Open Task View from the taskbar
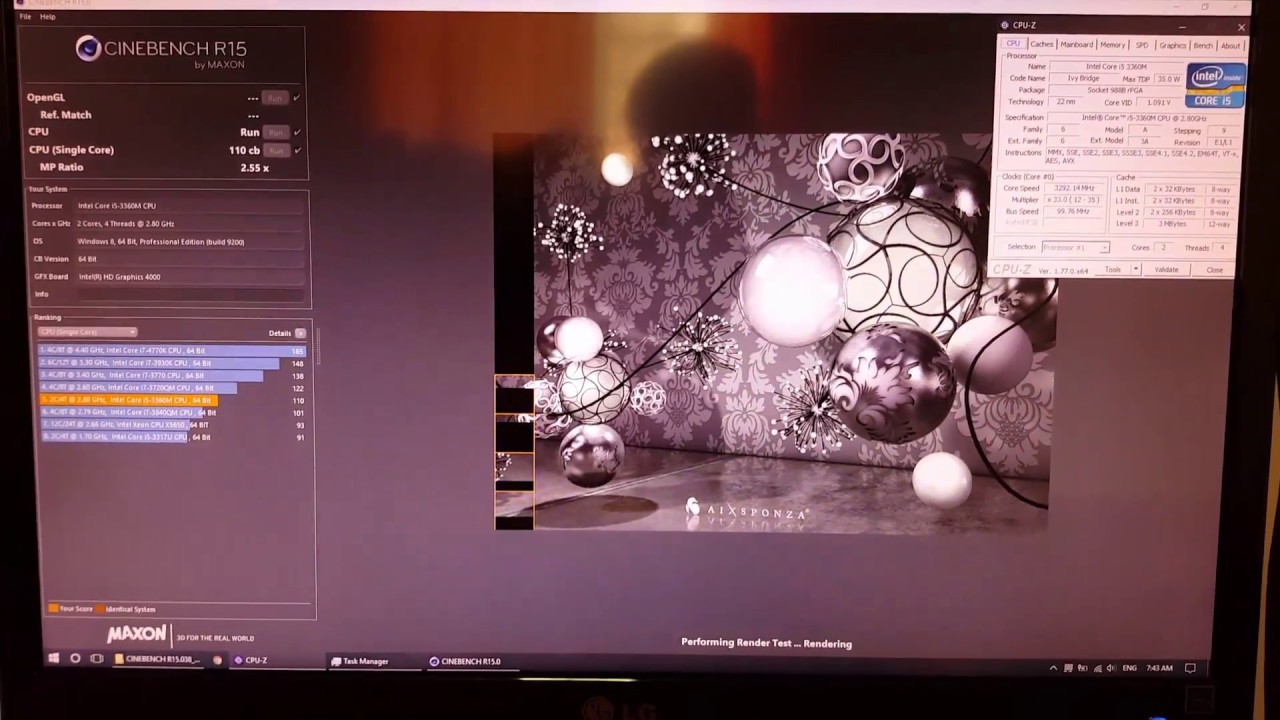 tap(97, 659)
